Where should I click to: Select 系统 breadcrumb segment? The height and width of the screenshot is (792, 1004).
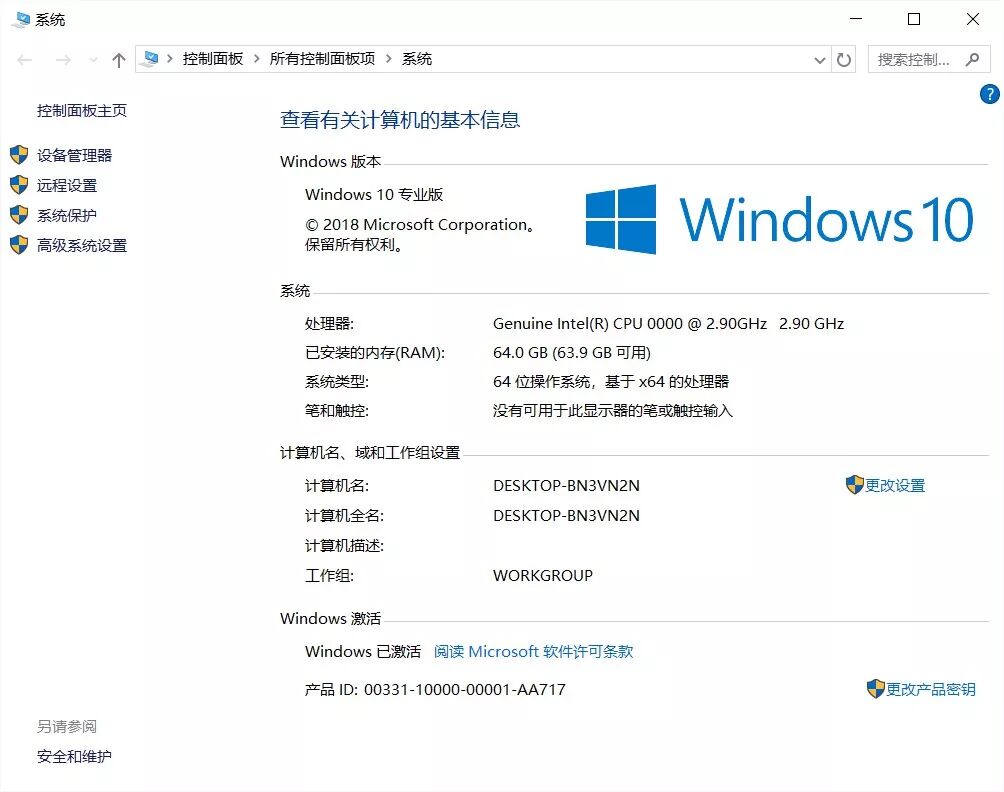click(x=417, y=59)
